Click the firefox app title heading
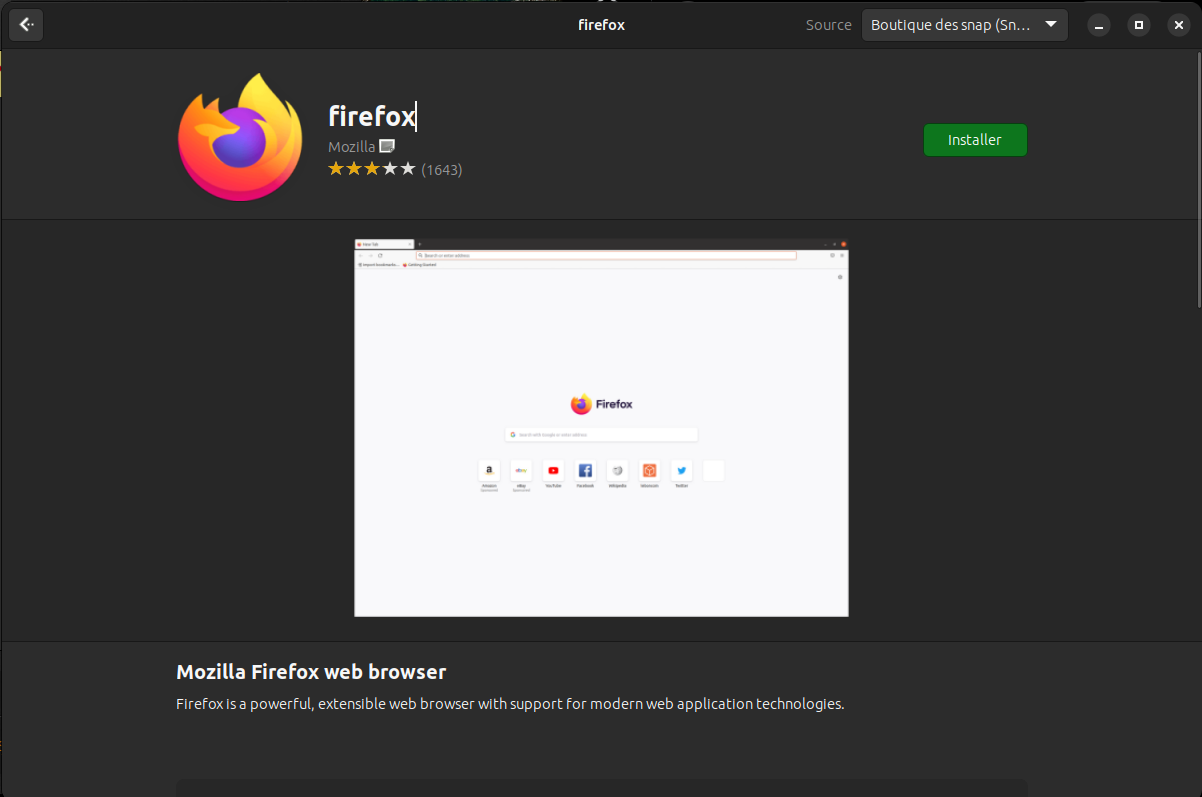The height and width of the screenshot is (797, 1202). (x=371, y=116)
